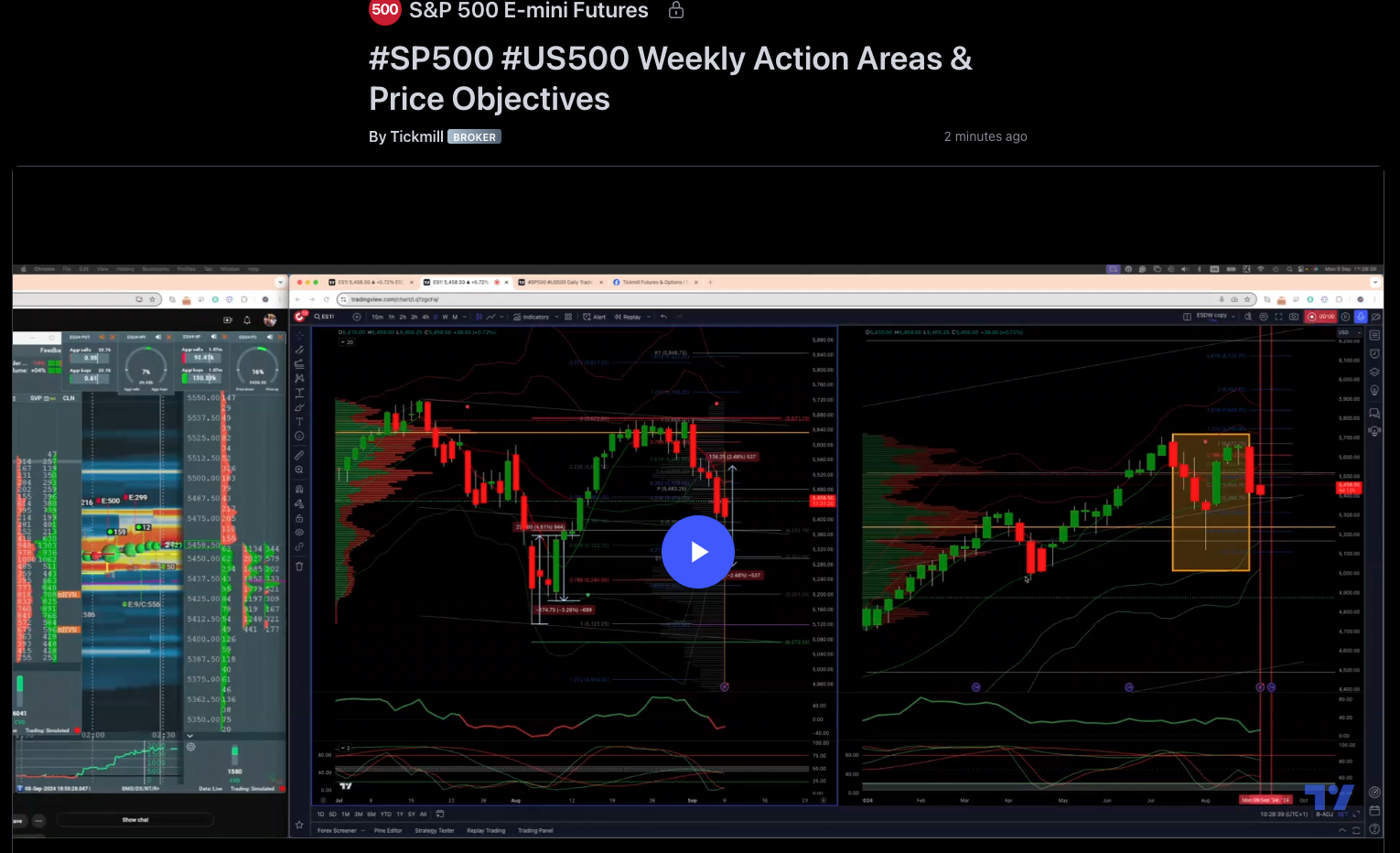In video's left window, click the Show chat bar
The width and height of the screenshot is (1400, 853).
click(135, 820)
